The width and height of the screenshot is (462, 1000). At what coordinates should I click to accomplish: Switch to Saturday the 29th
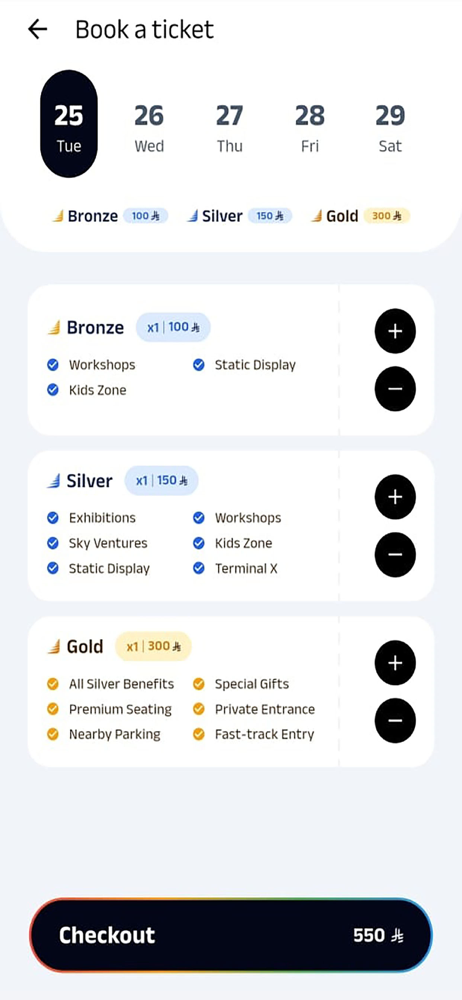coord(390,128)
